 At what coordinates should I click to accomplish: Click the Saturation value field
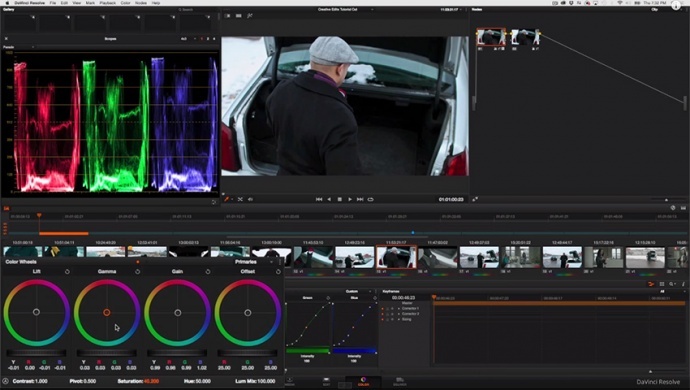(151, 381)
